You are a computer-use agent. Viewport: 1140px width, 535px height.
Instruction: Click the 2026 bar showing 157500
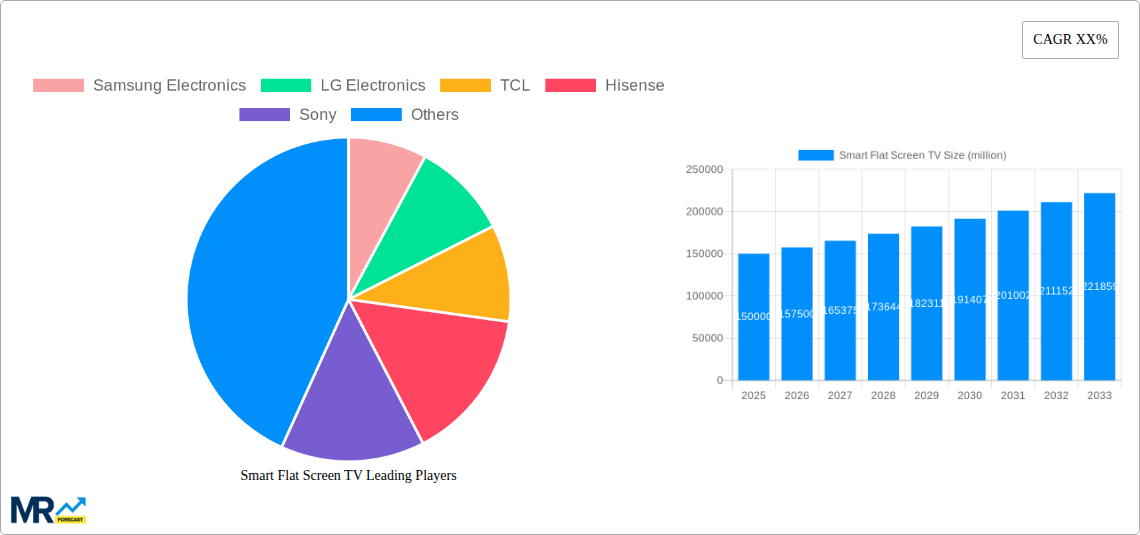coord(797,313)
